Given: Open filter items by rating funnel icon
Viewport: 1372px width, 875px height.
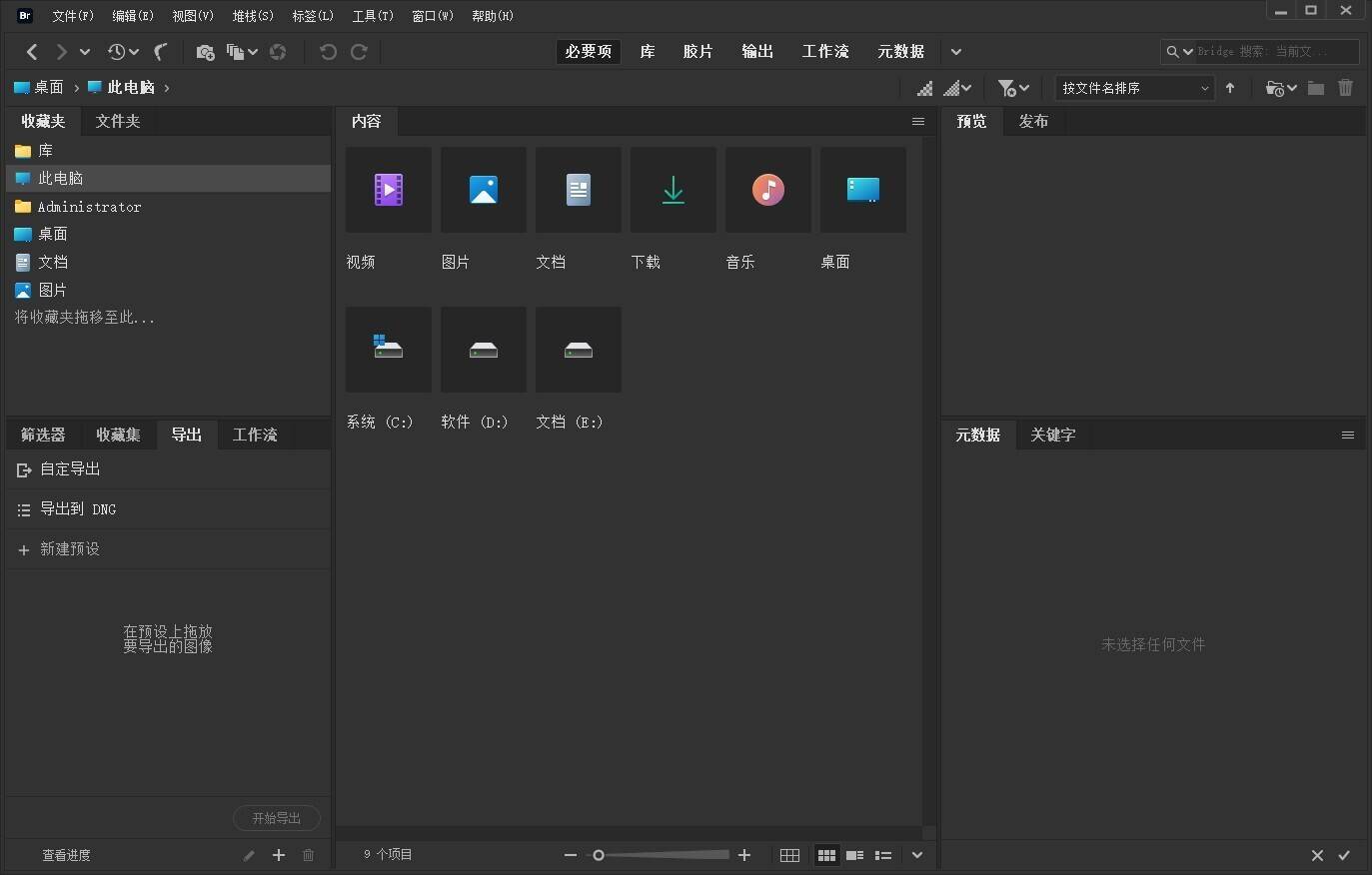Looking at the screenshot, I should click(1007, 88).
